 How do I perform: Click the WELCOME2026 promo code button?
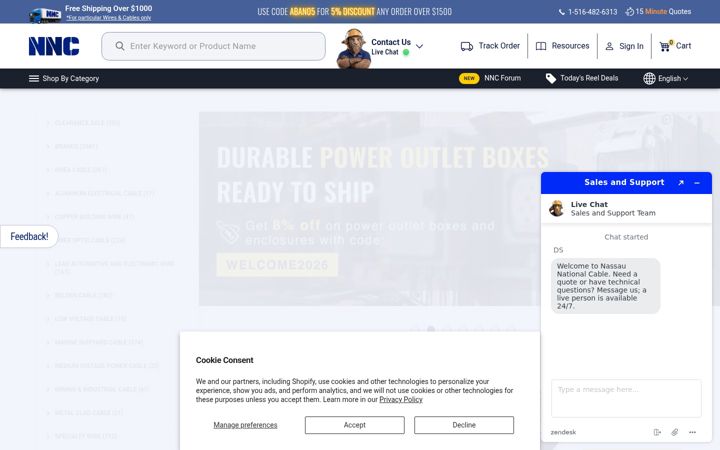277,265
